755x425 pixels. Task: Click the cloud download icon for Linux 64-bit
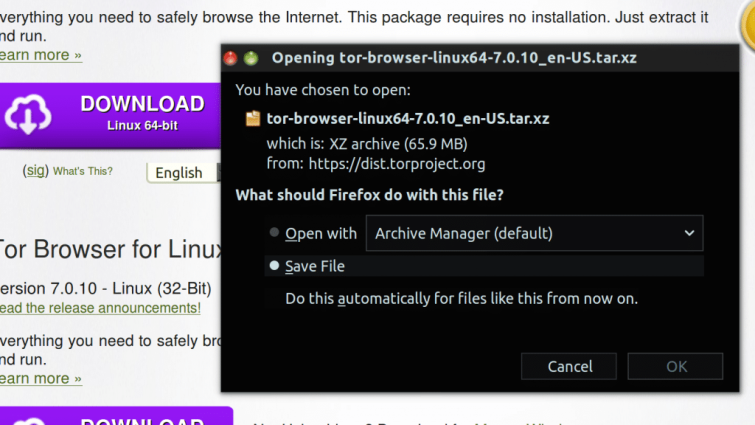(28, 114)
